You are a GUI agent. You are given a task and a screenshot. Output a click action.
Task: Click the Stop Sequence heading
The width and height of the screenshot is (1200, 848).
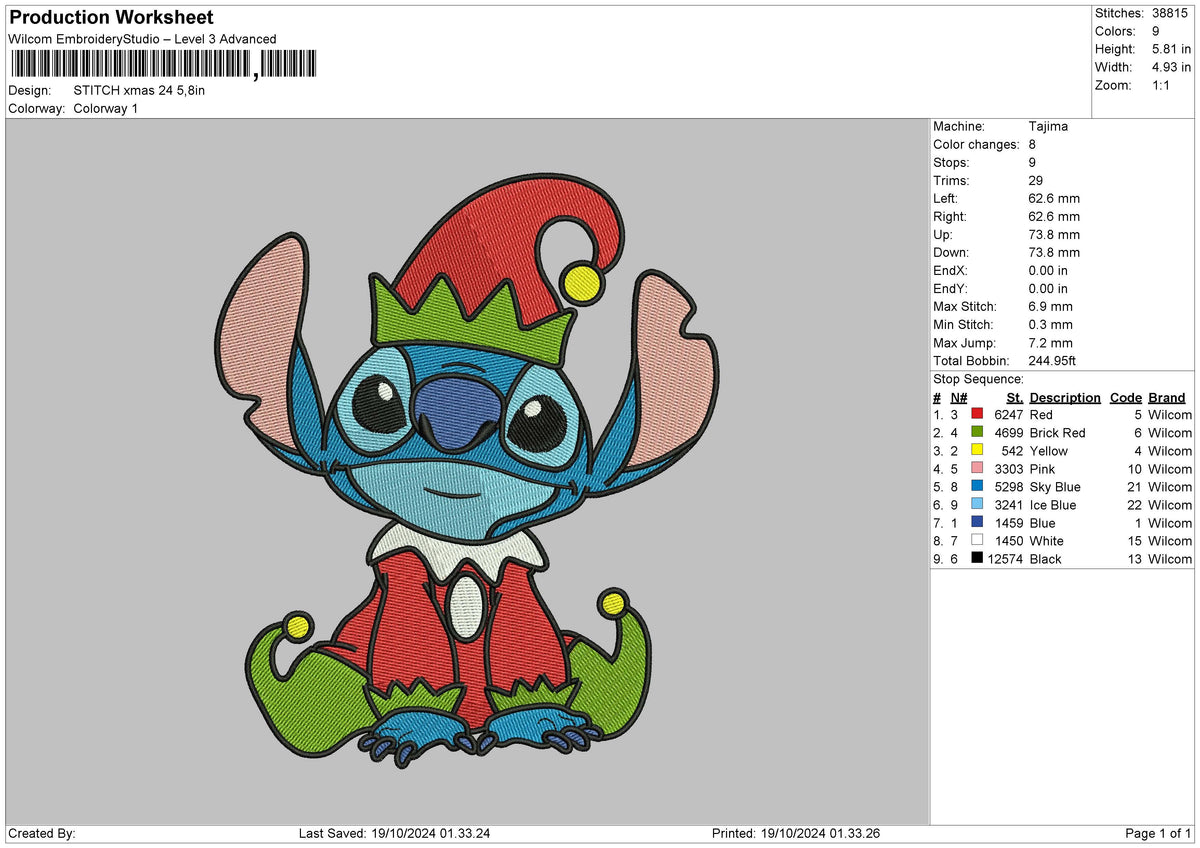978,379
